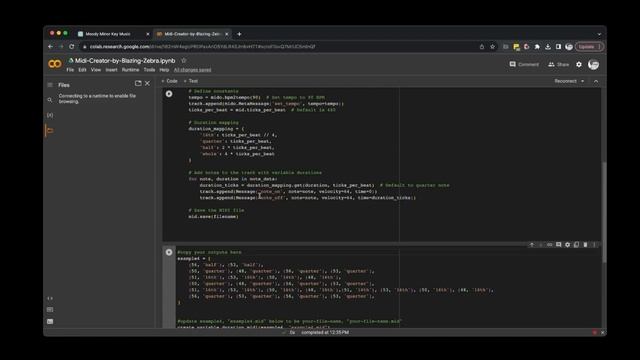The image size is (640, 360).
Task: Reload the page
Action: click(72, 47)
